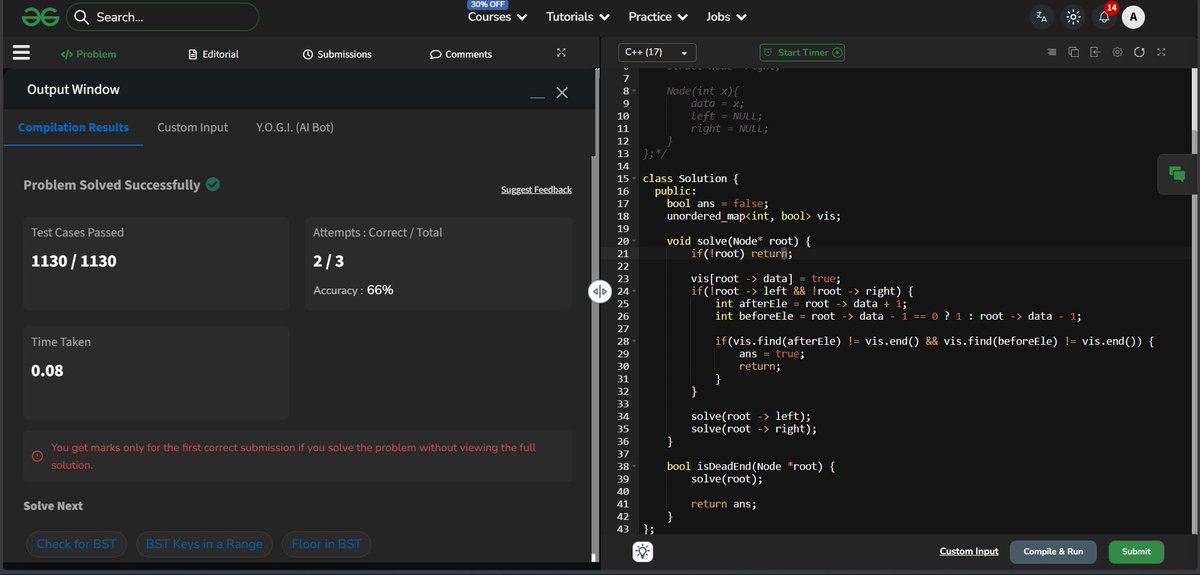Click the export code icon
Viewport: 1200px width, 575px height.
[x=1095, y=52]
